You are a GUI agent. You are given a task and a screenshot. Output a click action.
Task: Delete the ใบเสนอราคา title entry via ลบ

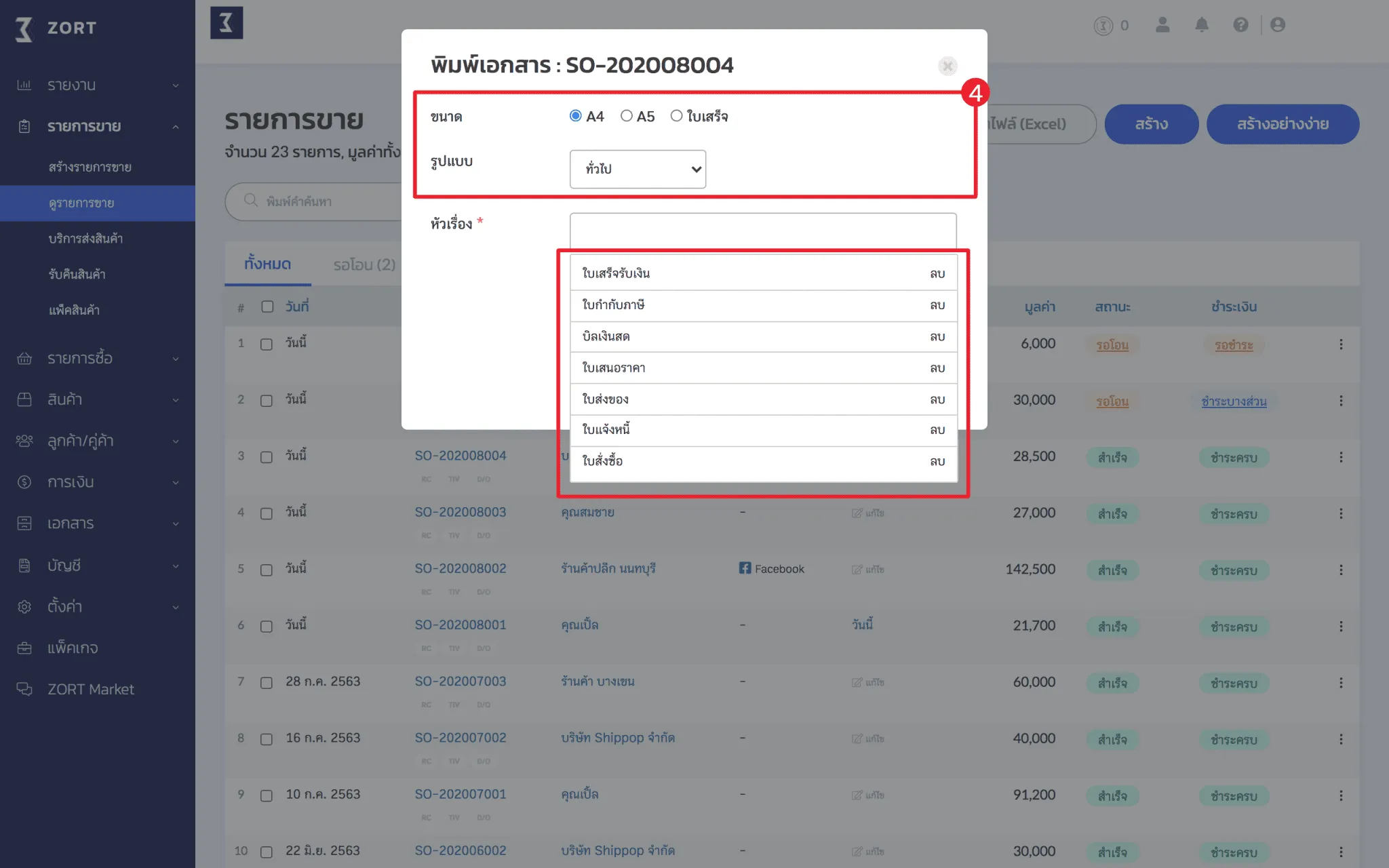pos(937,368)
